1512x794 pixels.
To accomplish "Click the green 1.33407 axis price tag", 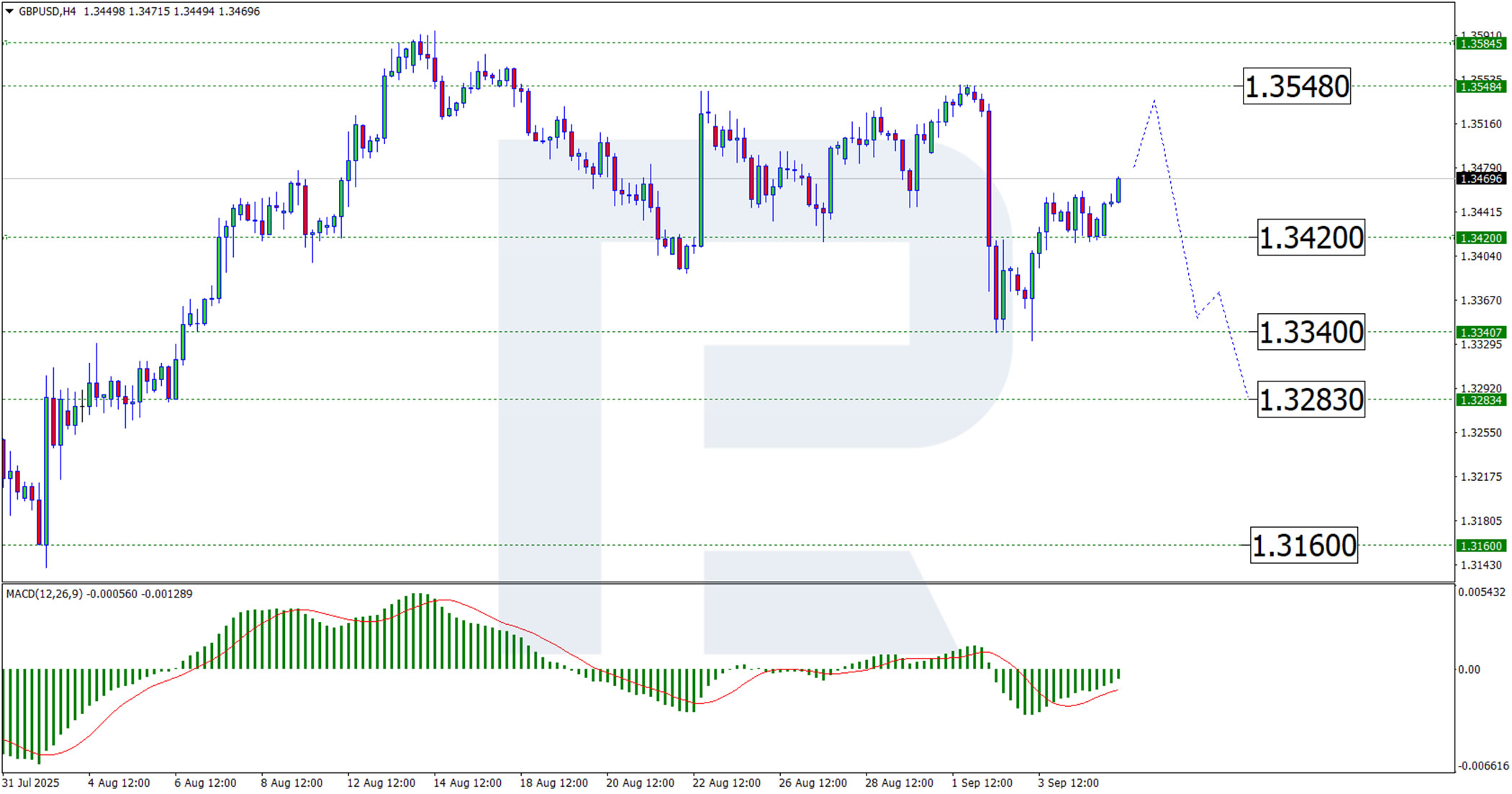I will [1480, 333].
